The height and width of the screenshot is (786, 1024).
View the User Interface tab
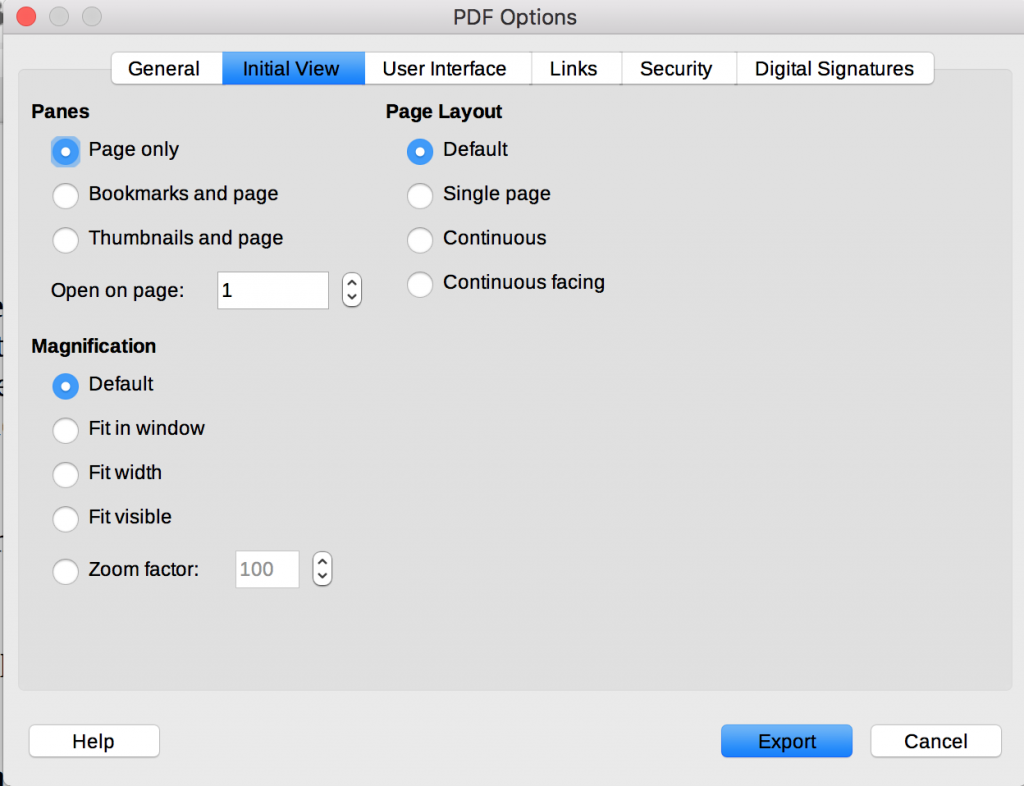pos(446,68)
